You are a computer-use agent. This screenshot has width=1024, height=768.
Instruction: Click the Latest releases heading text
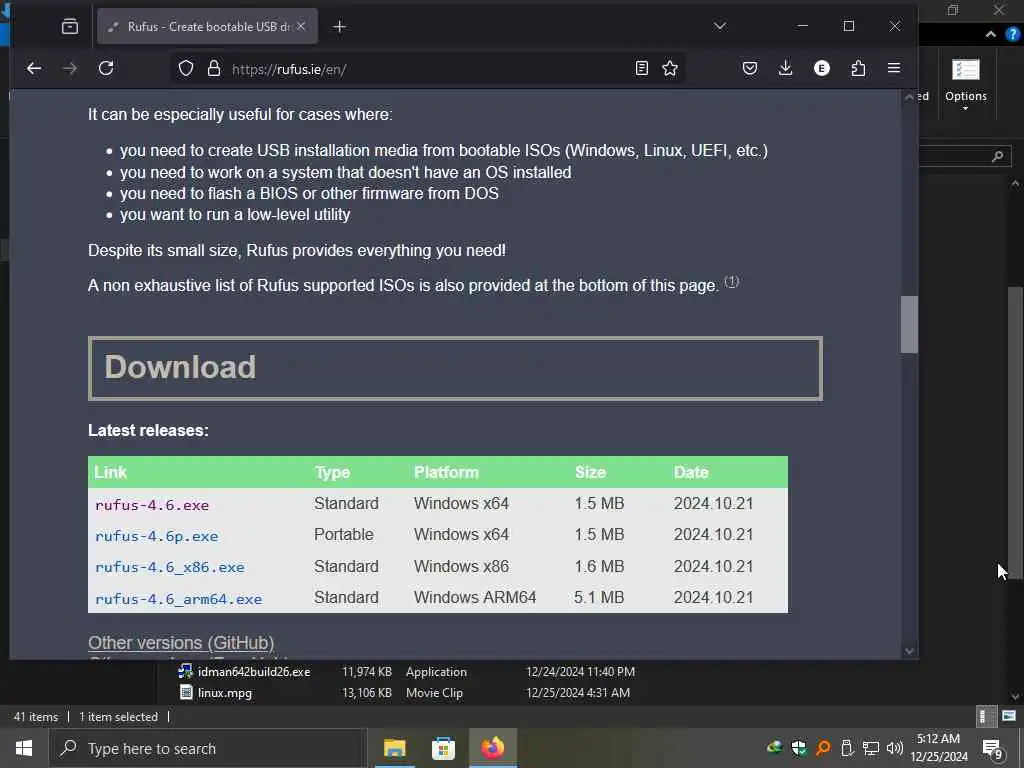point(148,430)
